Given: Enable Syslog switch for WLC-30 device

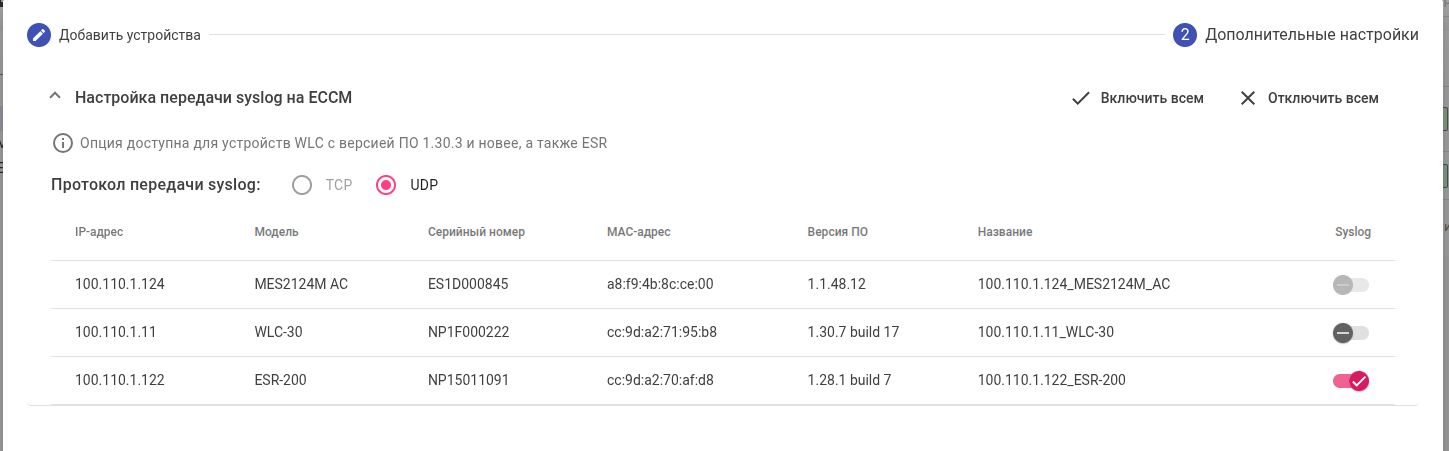Looking at the screenshot, I should [1350, 333].
